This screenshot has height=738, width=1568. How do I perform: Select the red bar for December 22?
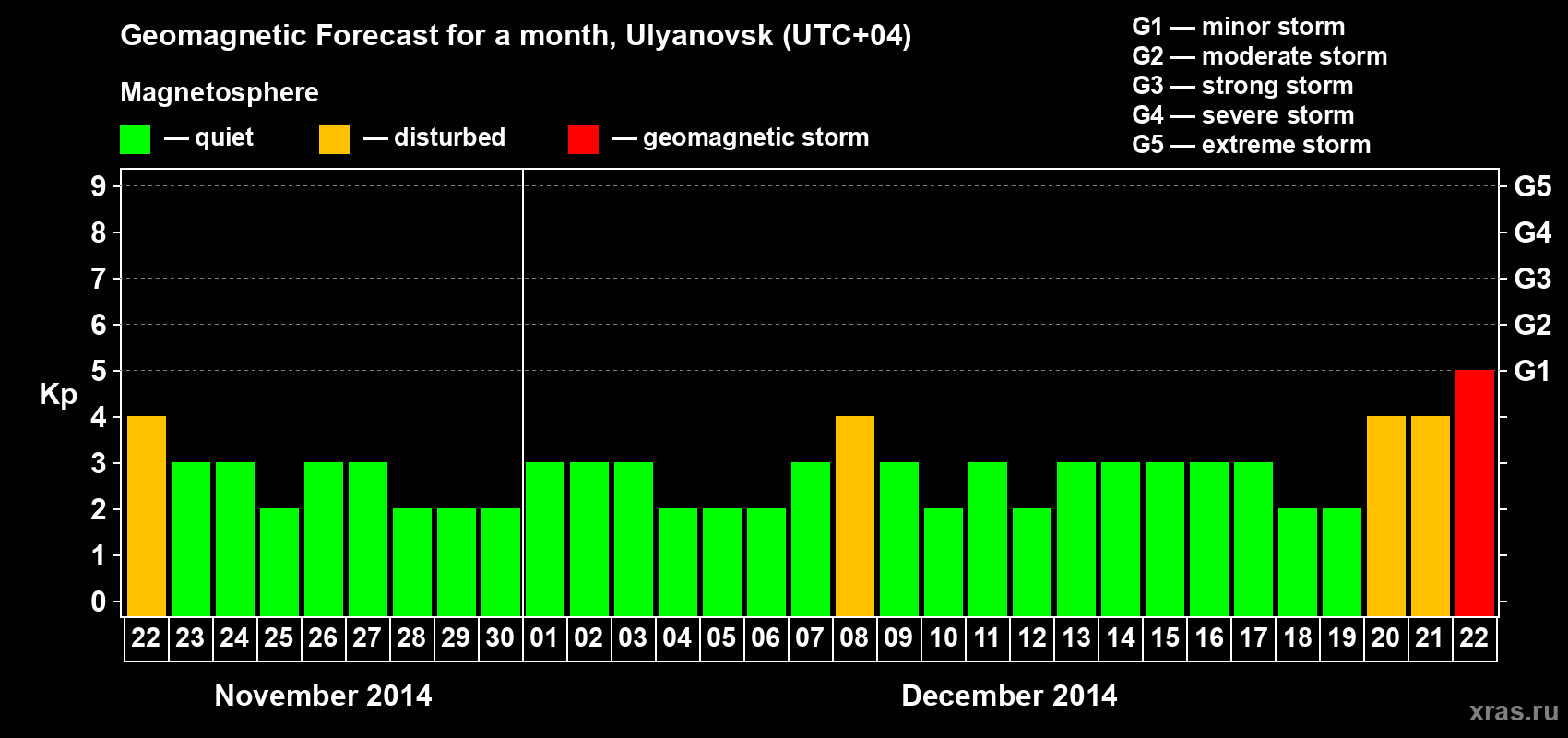pos(1474,494)
